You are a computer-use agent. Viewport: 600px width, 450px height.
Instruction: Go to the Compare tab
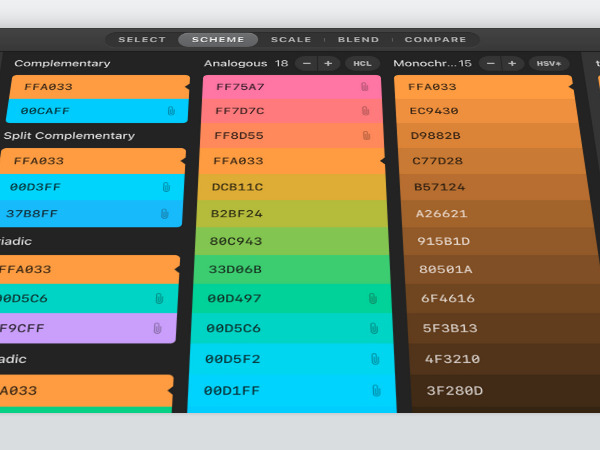tap(435, 40)
